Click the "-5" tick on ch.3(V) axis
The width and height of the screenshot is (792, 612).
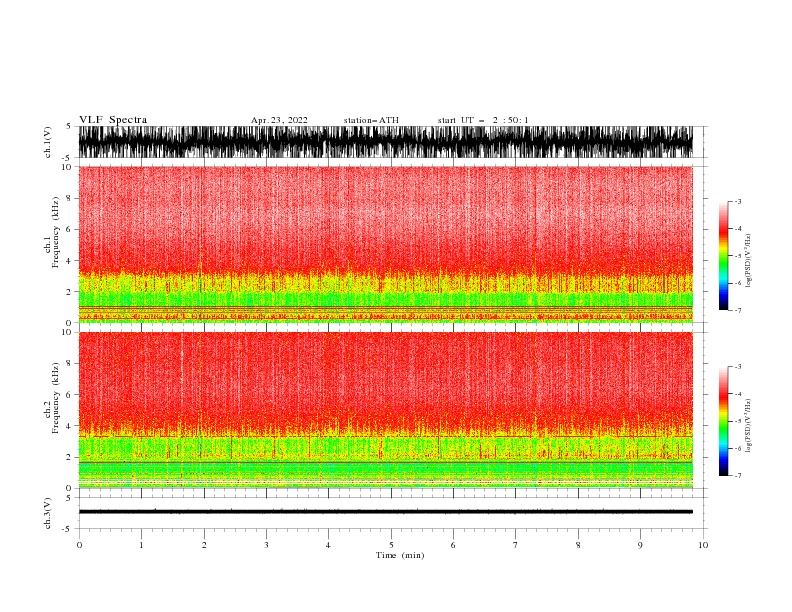pyautogui.click(x=68, y=529)
